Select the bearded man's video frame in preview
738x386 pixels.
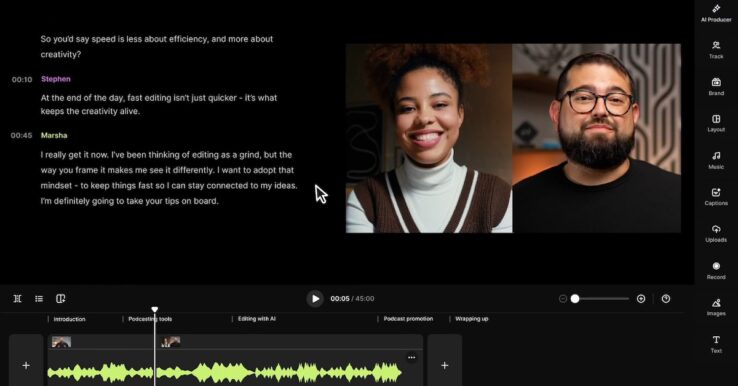(596, 138)
